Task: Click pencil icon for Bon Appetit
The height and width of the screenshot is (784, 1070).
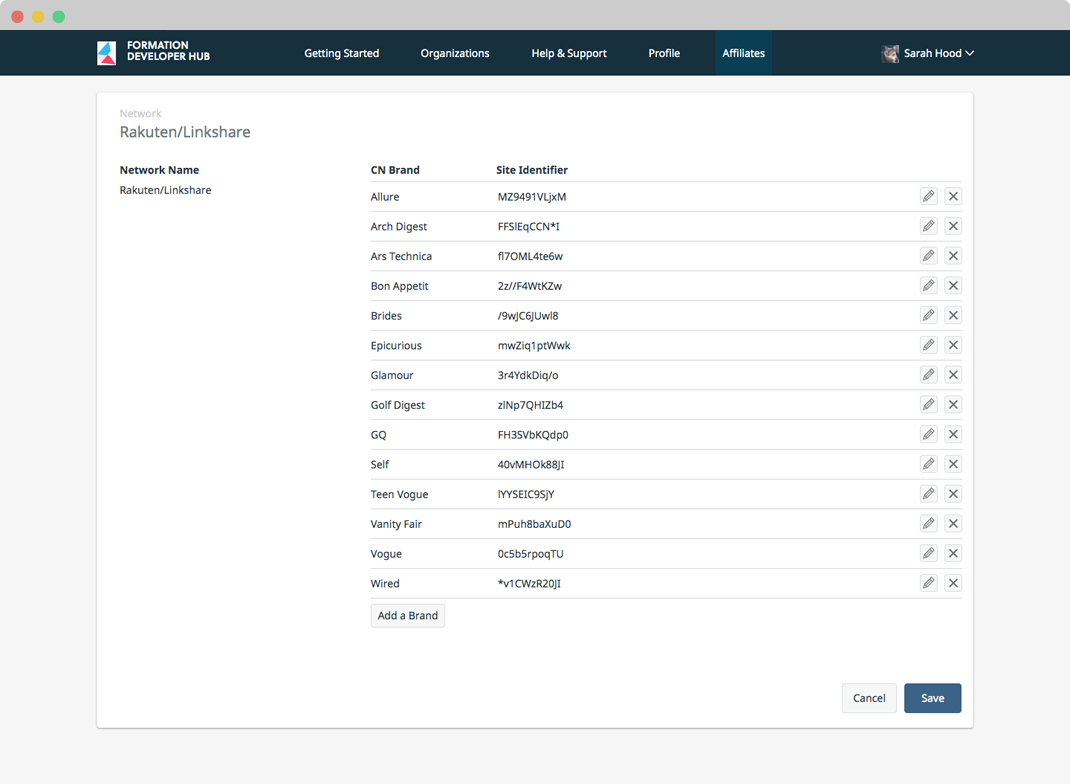Action: [928, 286]
